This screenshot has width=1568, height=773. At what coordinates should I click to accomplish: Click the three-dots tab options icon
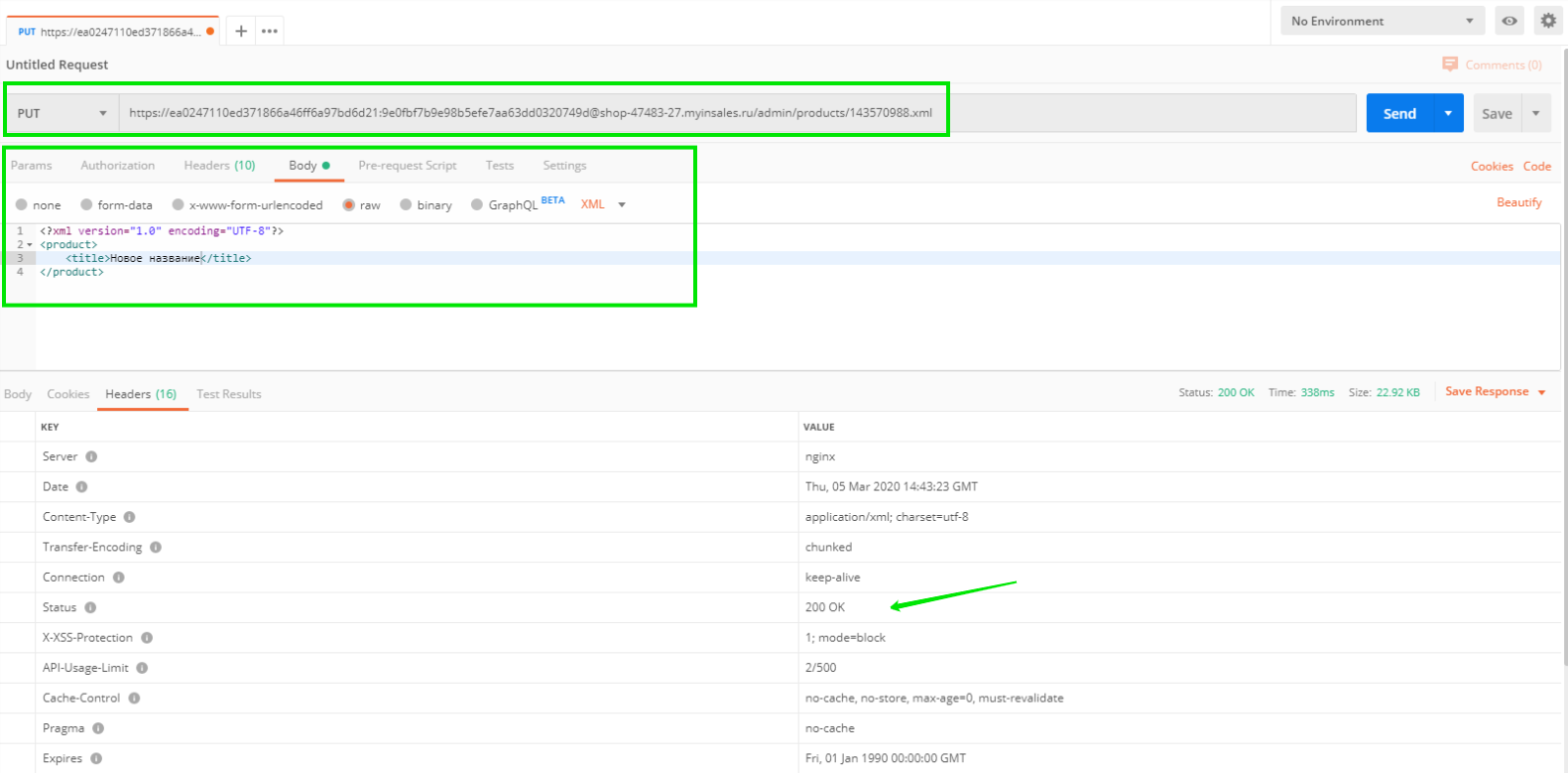pyautogui.click(x=270, y=31)
